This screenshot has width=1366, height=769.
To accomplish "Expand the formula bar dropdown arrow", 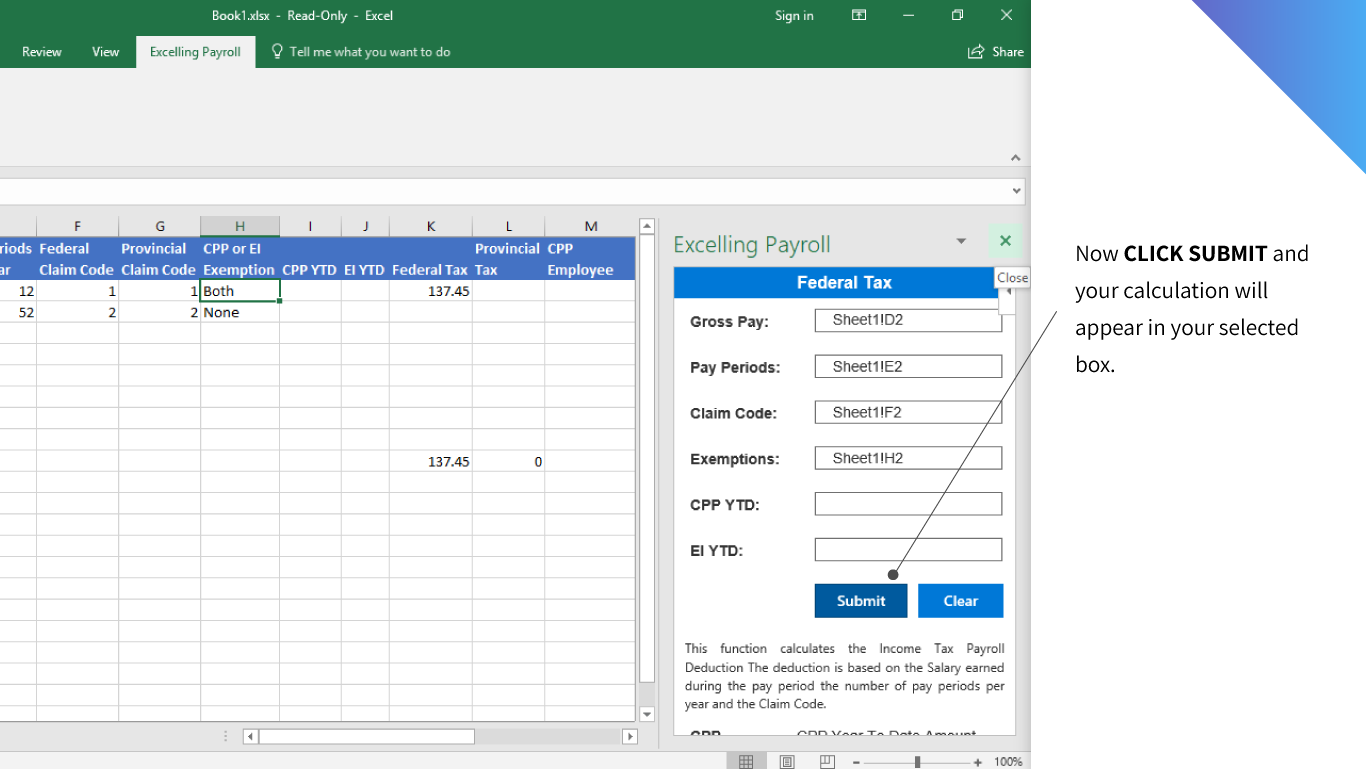I will (1016, 191).
